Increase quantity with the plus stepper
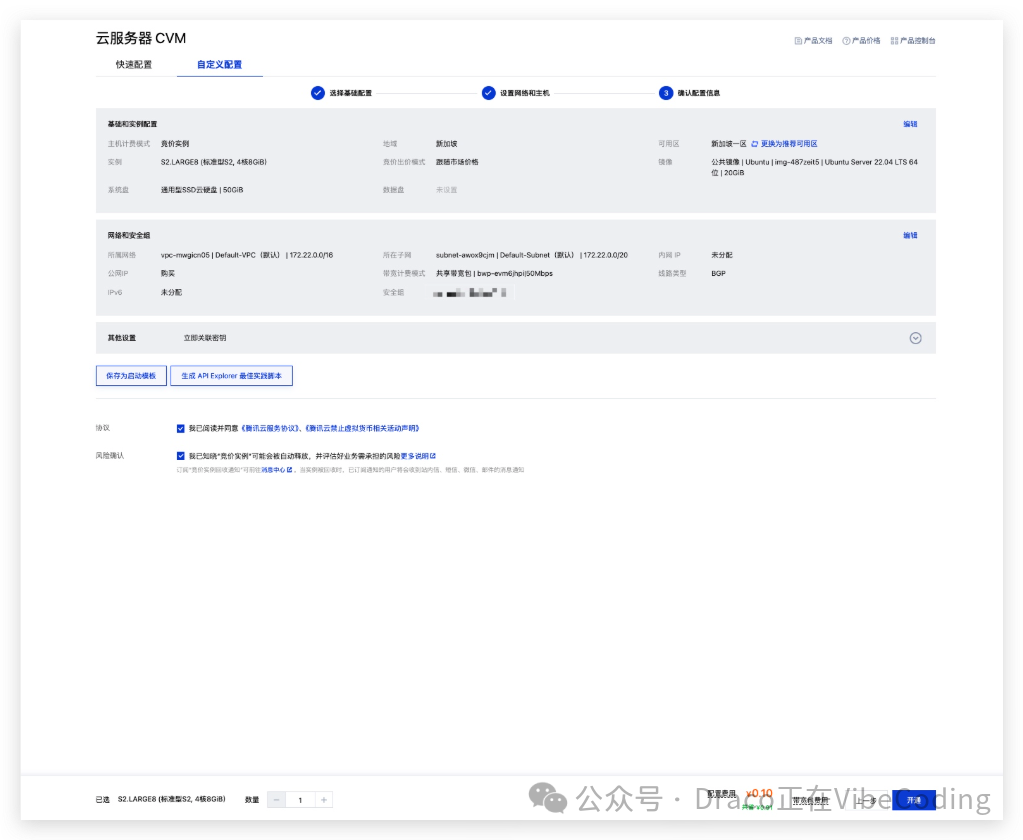This screenshot has width=1023, height=840. pos(323,800)
